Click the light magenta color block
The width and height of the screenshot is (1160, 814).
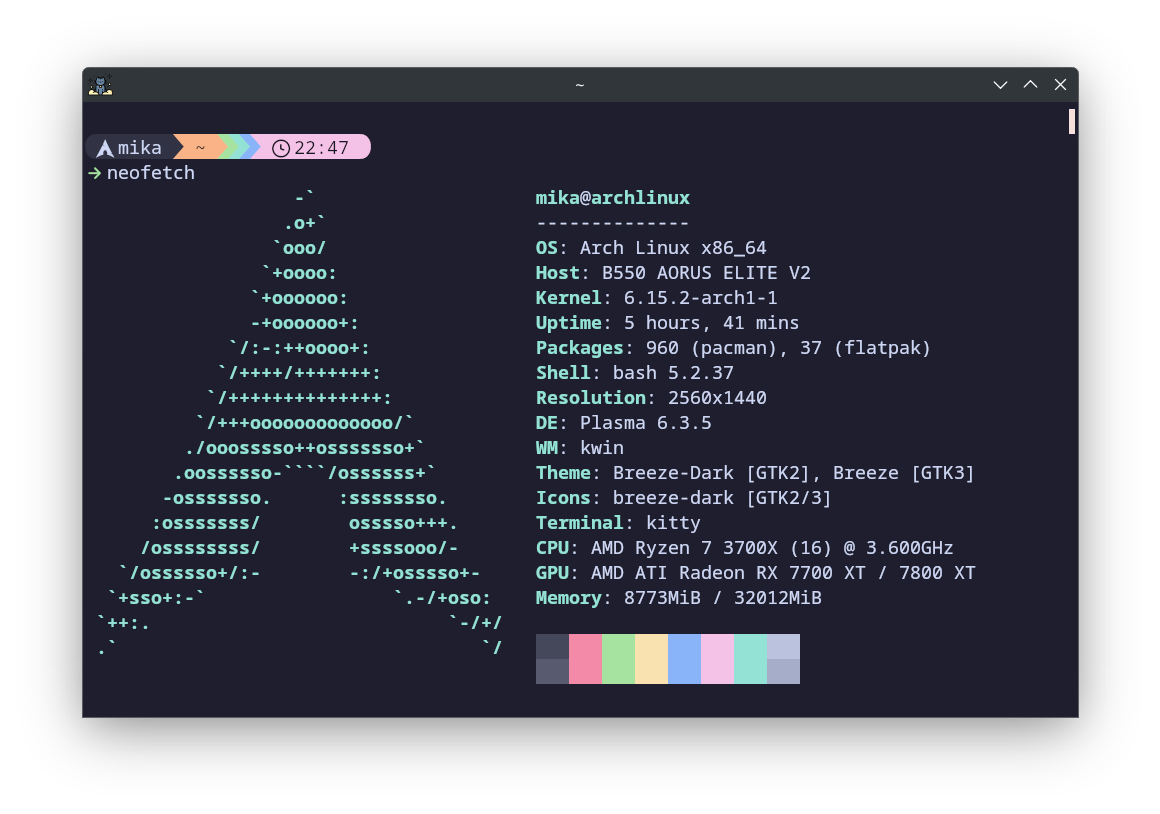pos(718,659)
